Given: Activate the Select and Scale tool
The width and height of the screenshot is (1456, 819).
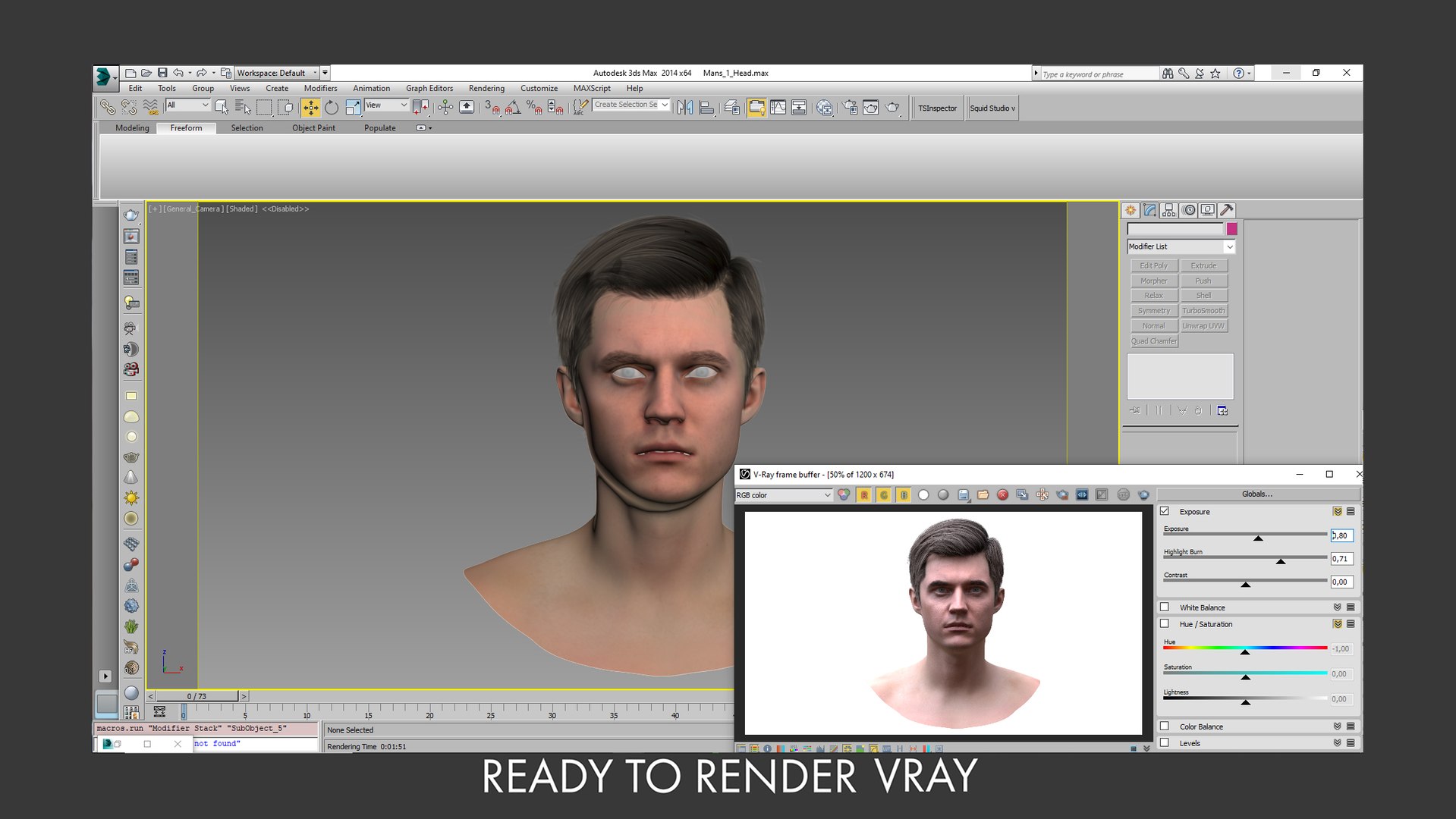Looking at the screenshot, I should 353,108.
